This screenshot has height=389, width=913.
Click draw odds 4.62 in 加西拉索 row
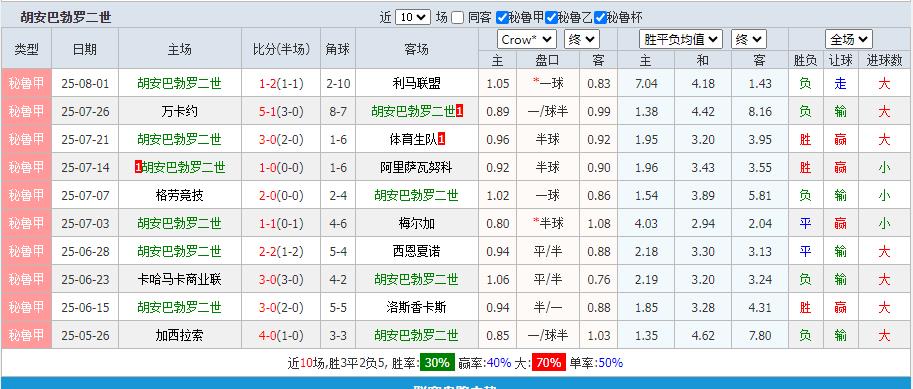point(703,335)
